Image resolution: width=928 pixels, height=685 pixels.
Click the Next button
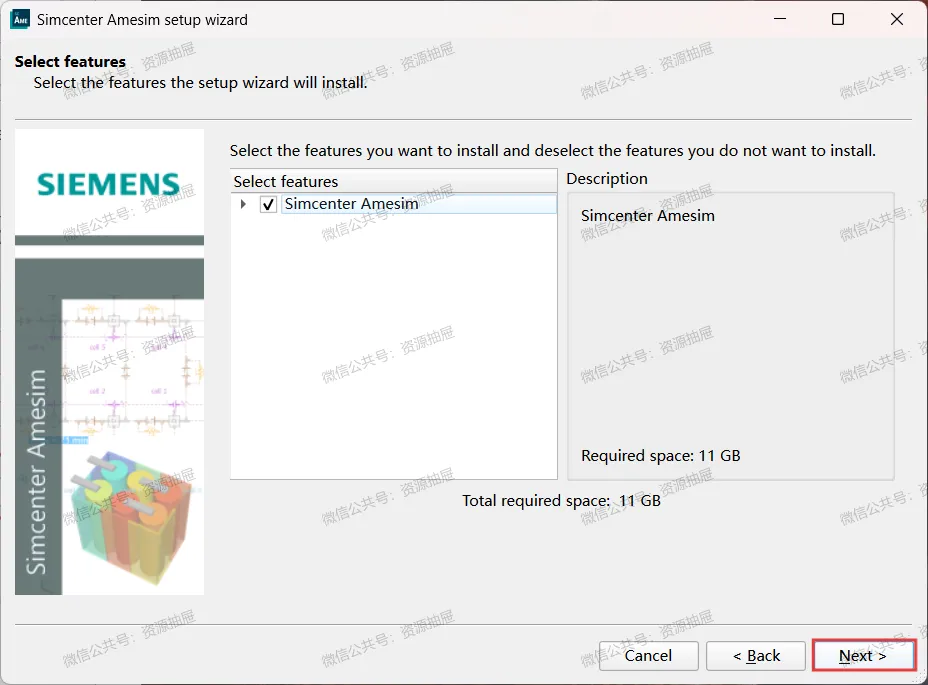pos(864,655)
